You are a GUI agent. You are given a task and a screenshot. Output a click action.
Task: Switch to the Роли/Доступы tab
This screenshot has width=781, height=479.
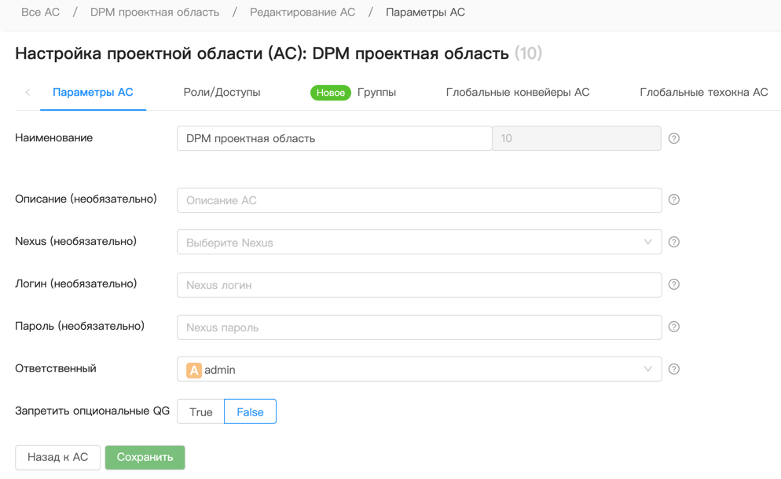[x=222, y=92]
